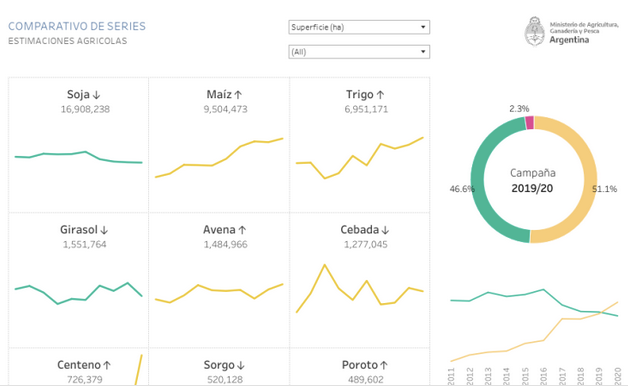Click the up arrow next to Maíz
The width and height of the screenshot is (628, 386).
tap(238, 95)
